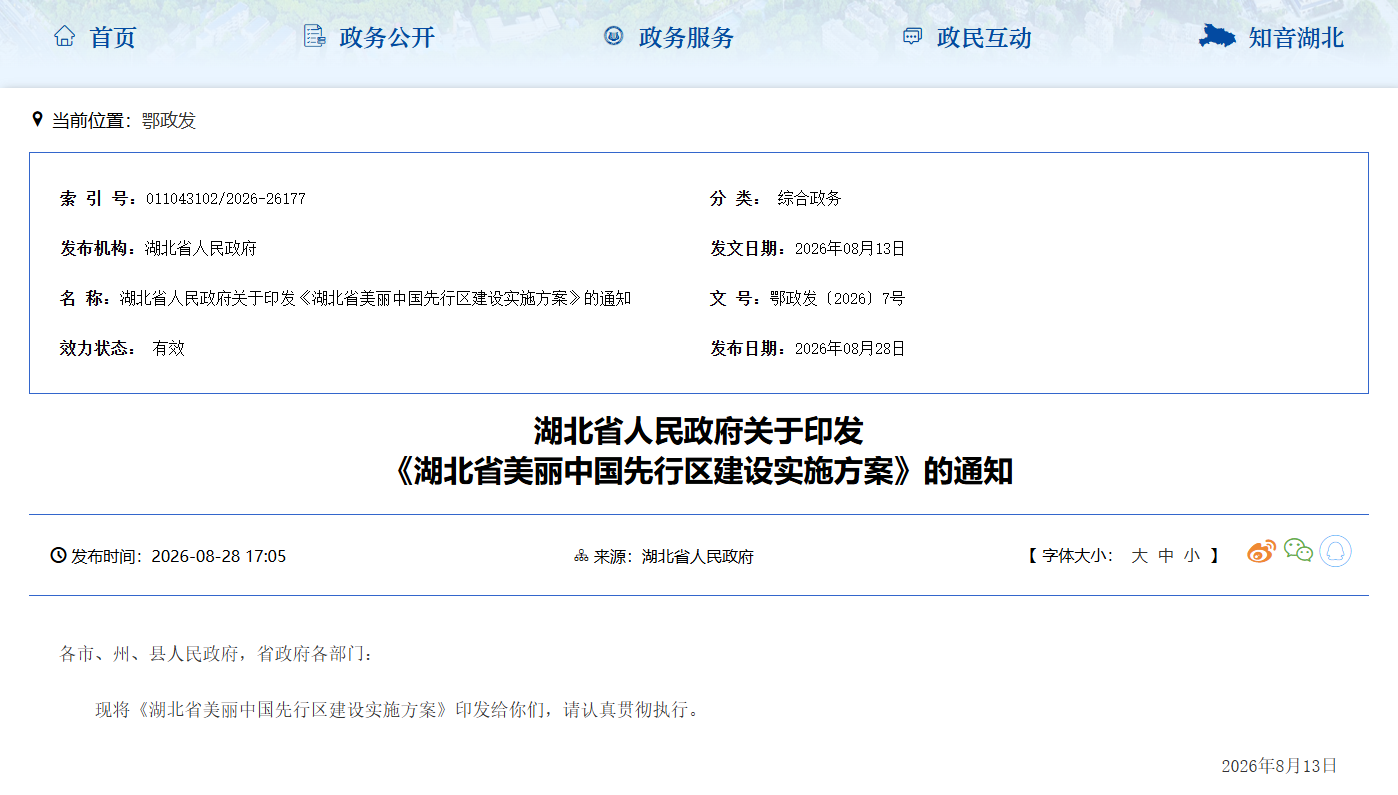Viewport: 1398px width, 795px height.
Task: Share the notice via WeChat icon
Action: pos(1298,551)
